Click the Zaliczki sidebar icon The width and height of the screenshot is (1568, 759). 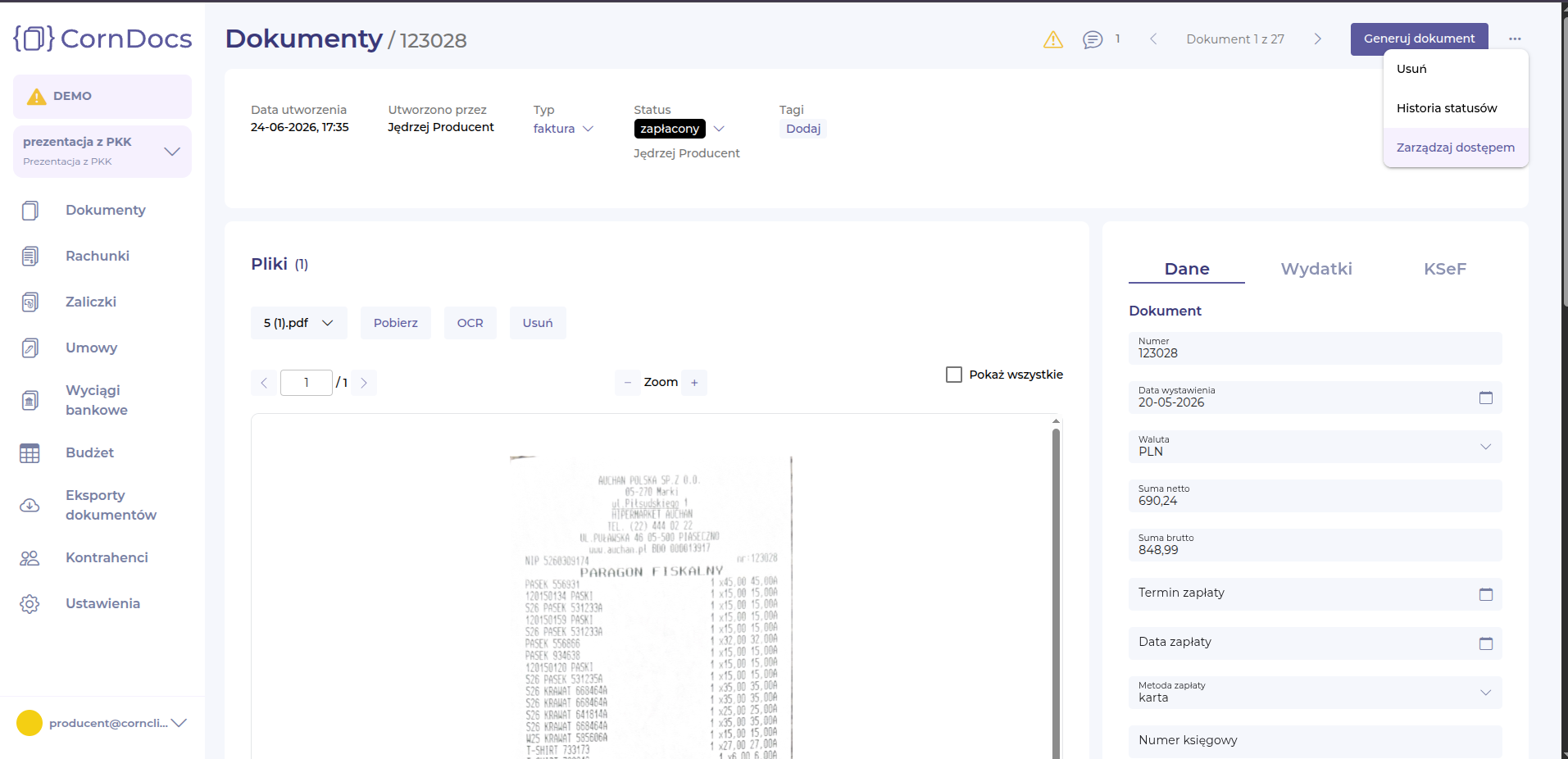click(30, 302)
